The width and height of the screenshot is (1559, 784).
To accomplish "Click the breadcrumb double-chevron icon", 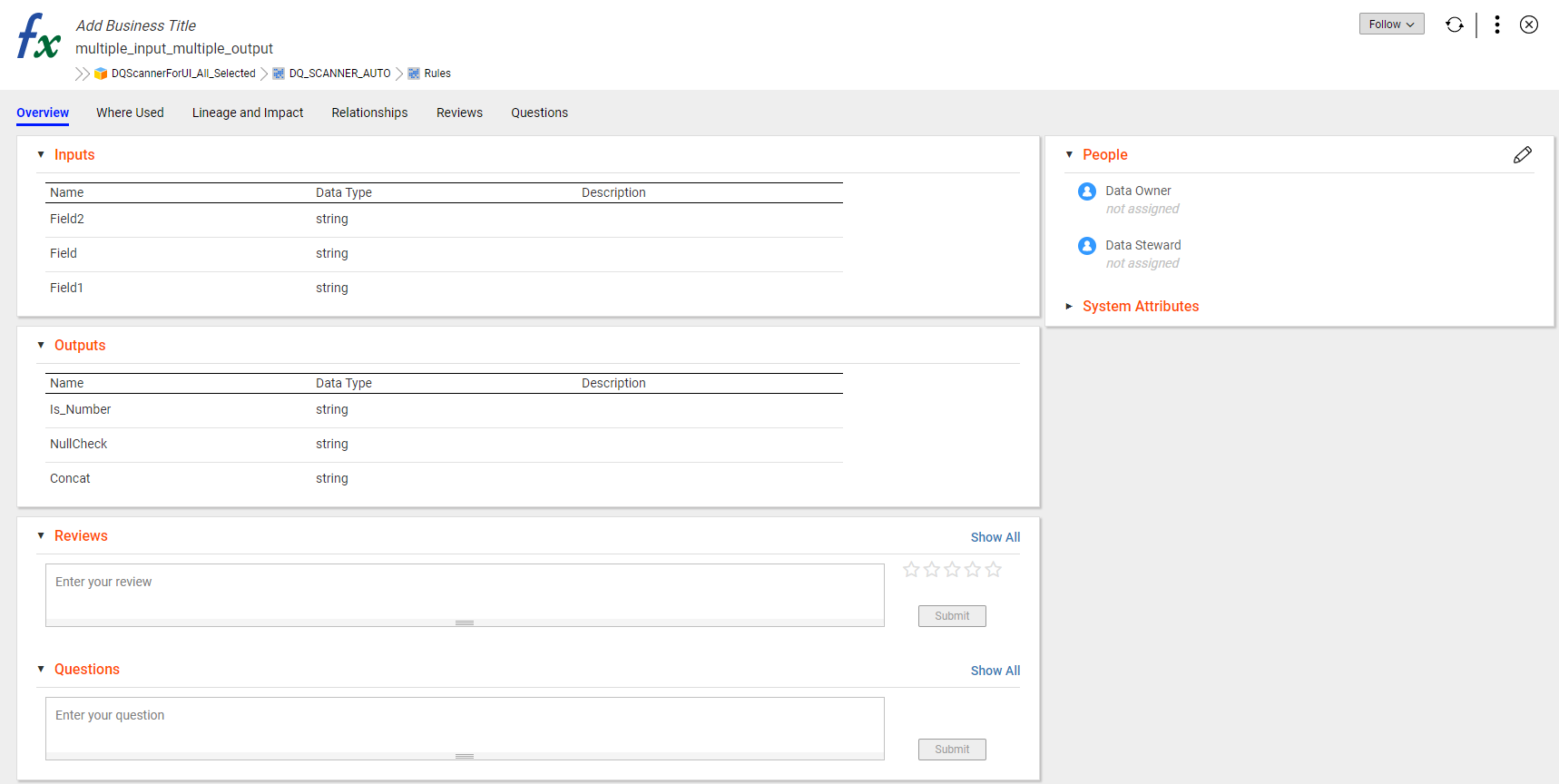I will tap(83, 73).
